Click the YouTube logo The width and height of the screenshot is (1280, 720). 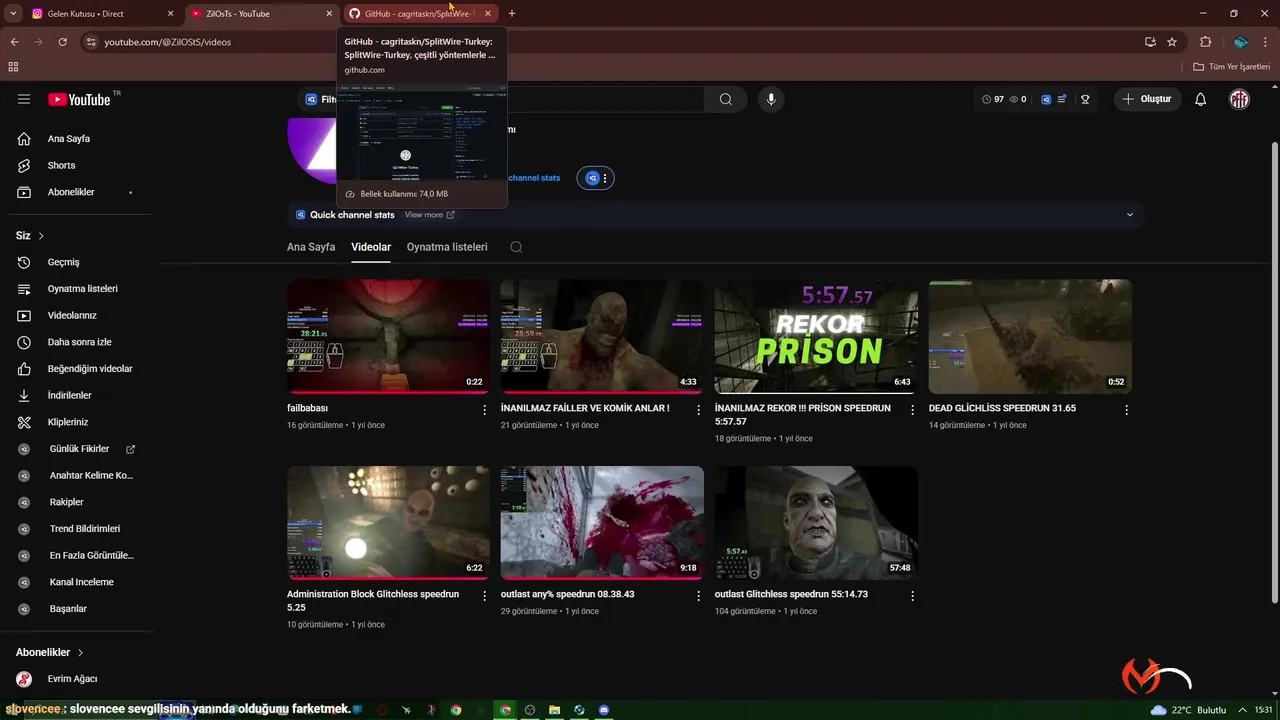[x=80, y=99]
